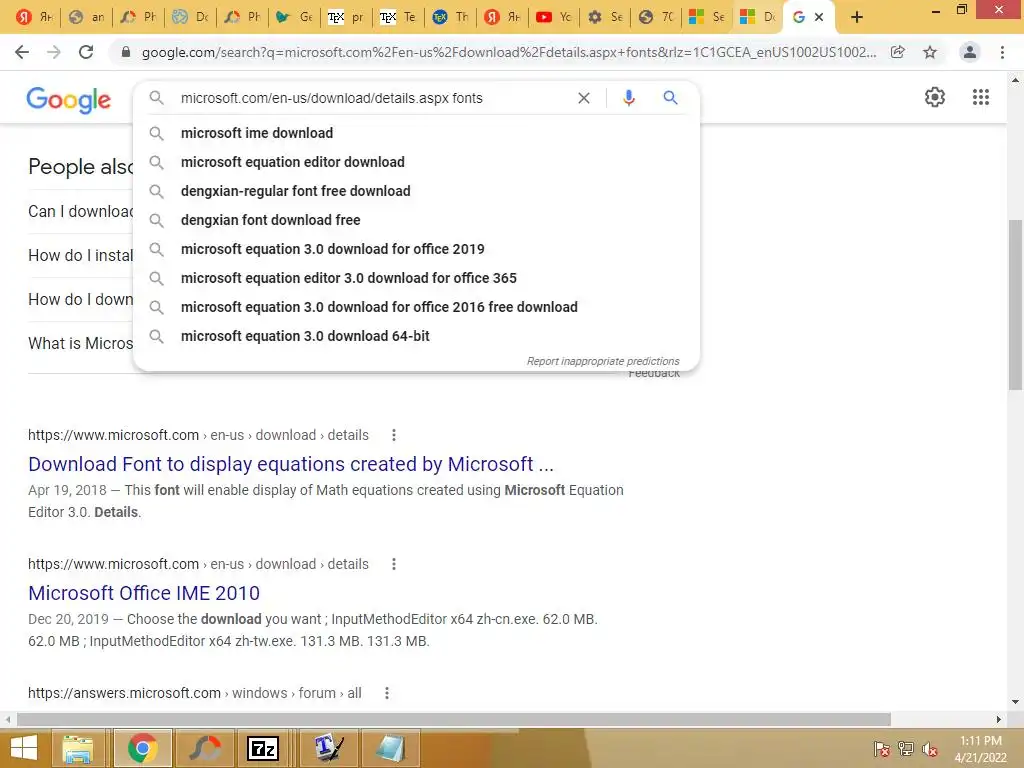
Task: Open the Chrome profile avatar
Action: tap(970, 52)
